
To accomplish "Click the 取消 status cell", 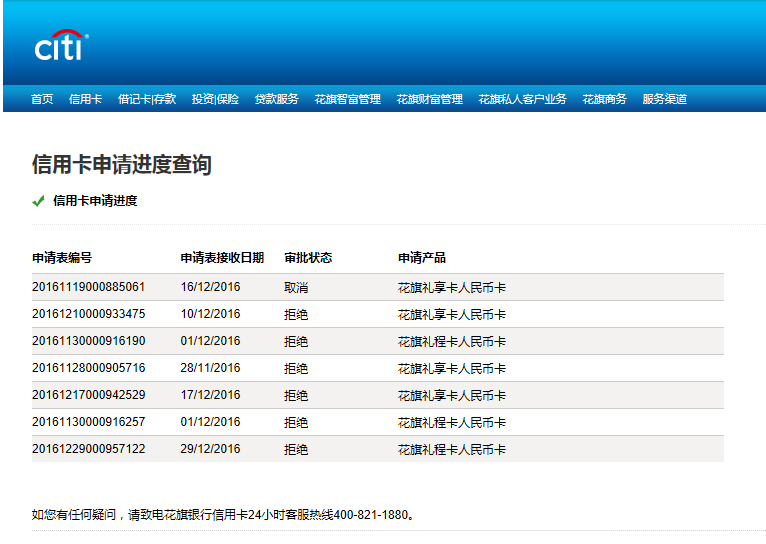I will coord(296,288).
